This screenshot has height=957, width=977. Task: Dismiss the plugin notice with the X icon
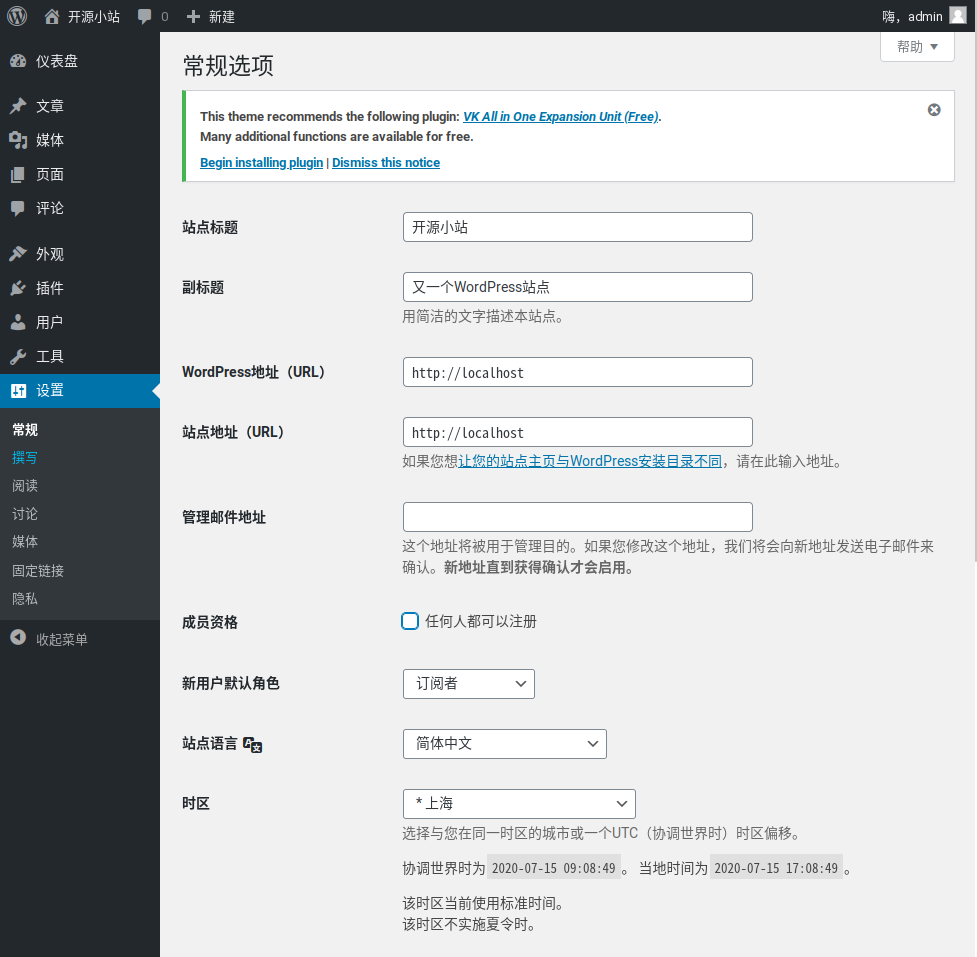point(934,110)
